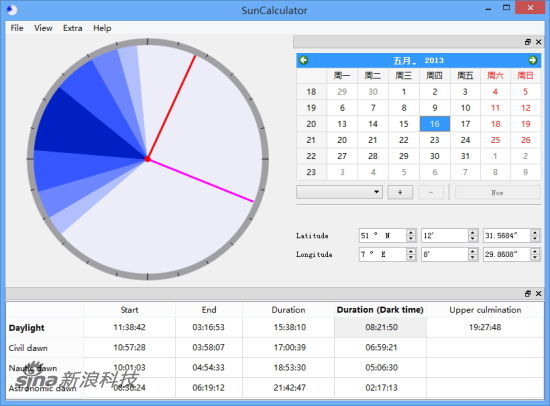550x406 pixels.
Task: Click the 周六 Saturday column header
Action: pos(495,75)
